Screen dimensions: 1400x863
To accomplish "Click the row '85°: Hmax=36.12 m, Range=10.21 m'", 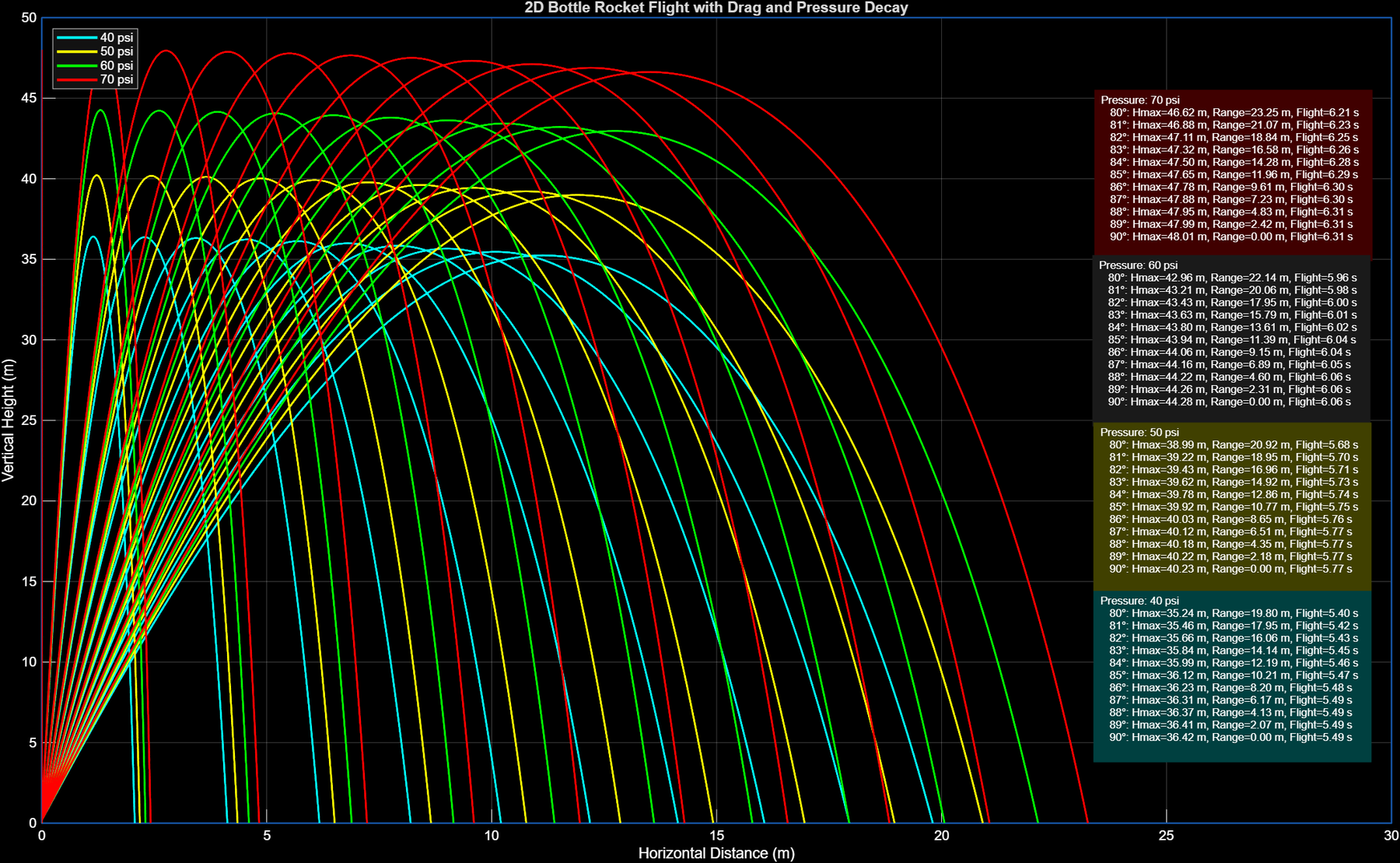I will 1234,675.
